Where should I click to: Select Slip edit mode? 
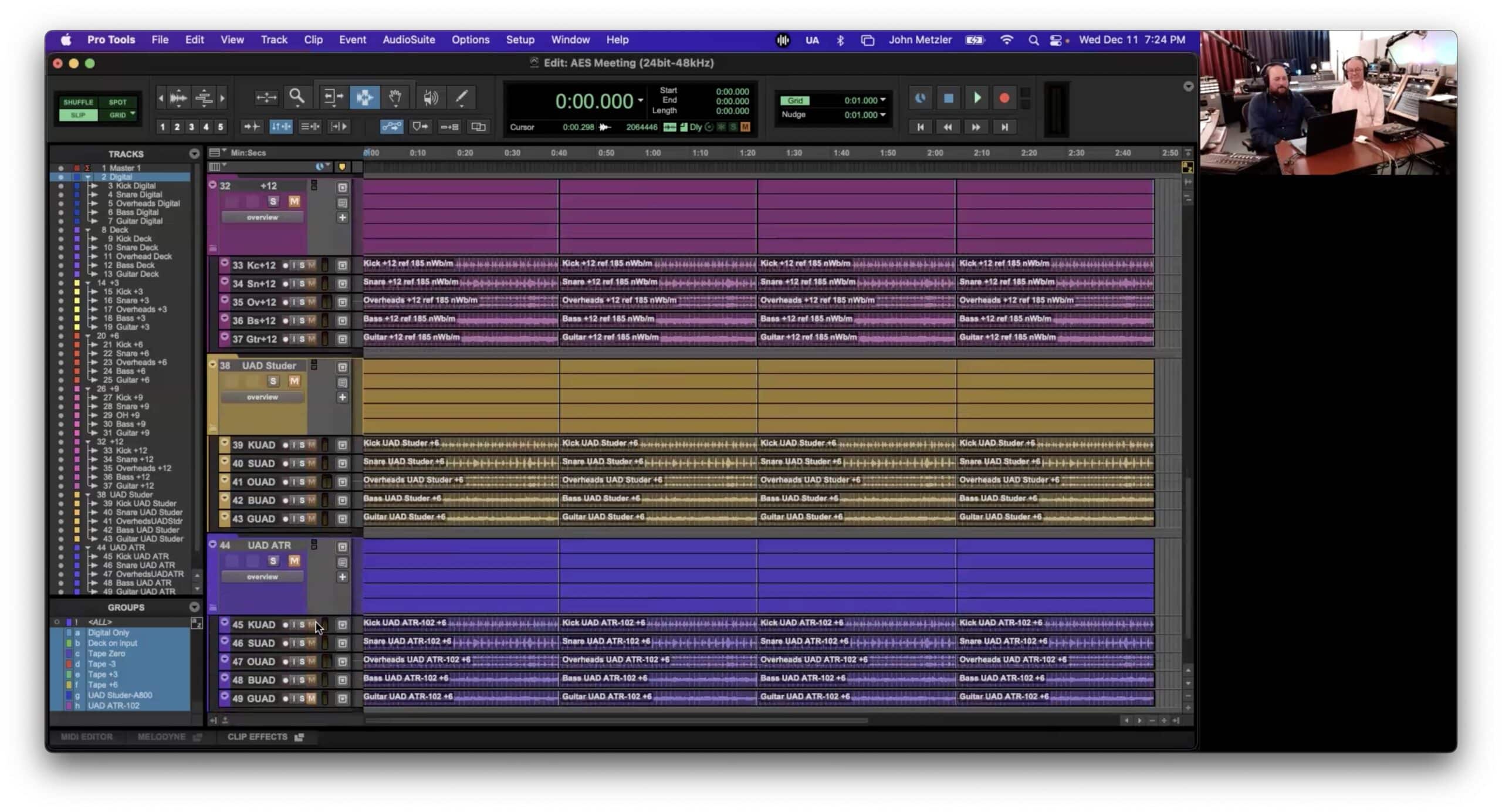[x=78, y=115]
